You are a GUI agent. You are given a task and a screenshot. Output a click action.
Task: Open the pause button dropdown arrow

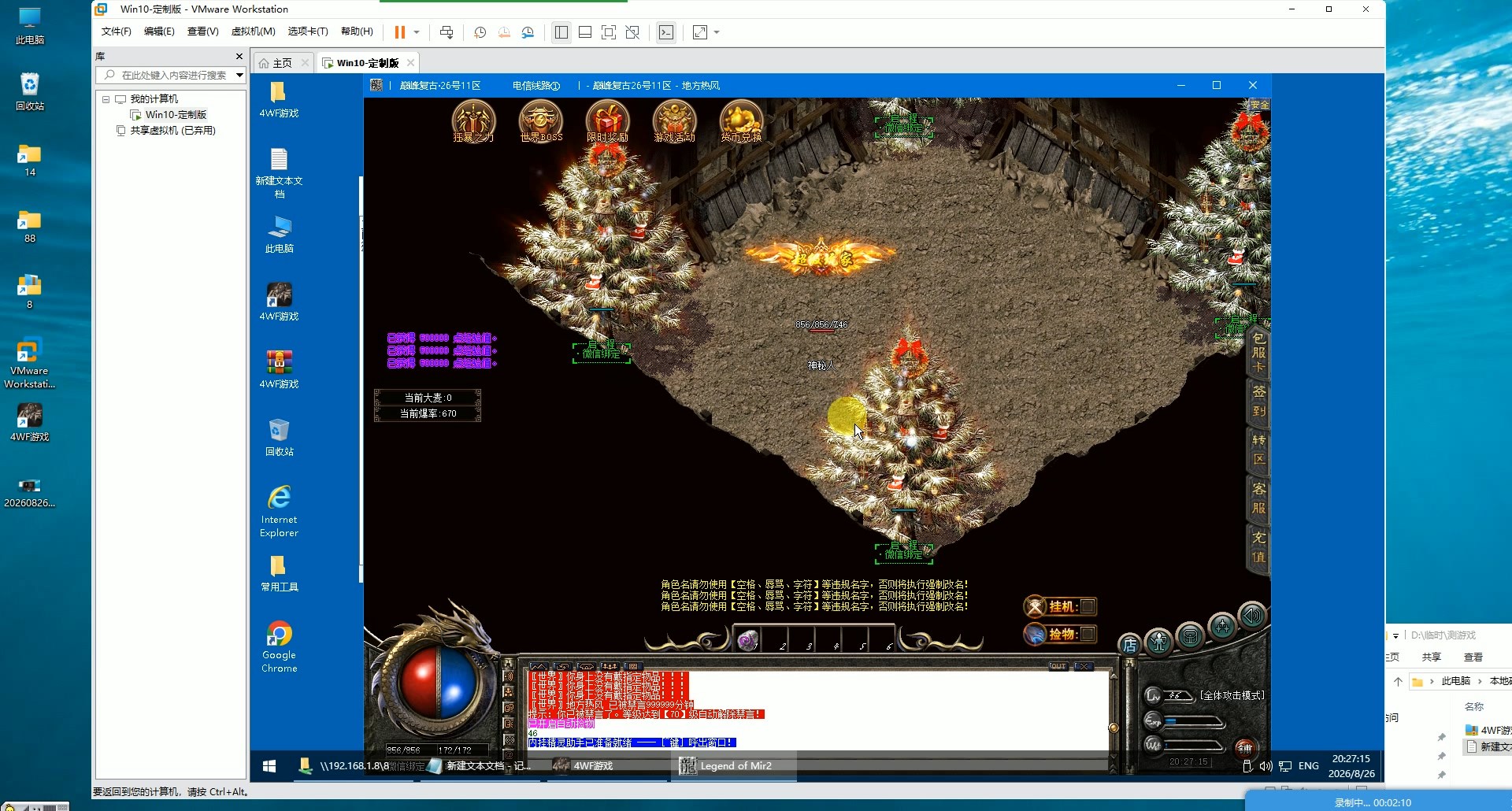click(x=417, y=32)
